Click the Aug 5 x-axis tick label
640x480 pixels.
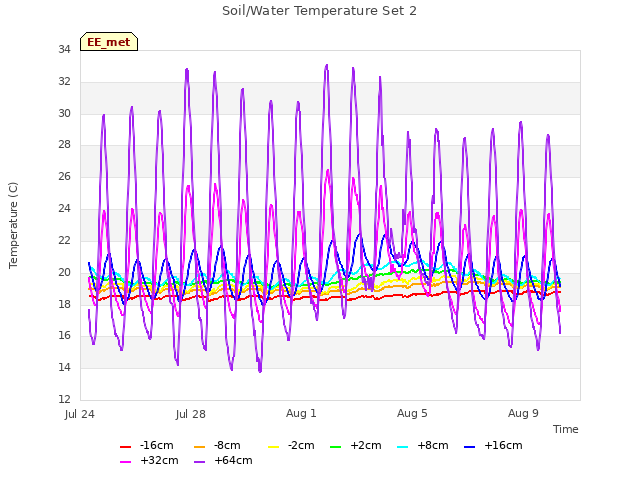tap(412, 413)
